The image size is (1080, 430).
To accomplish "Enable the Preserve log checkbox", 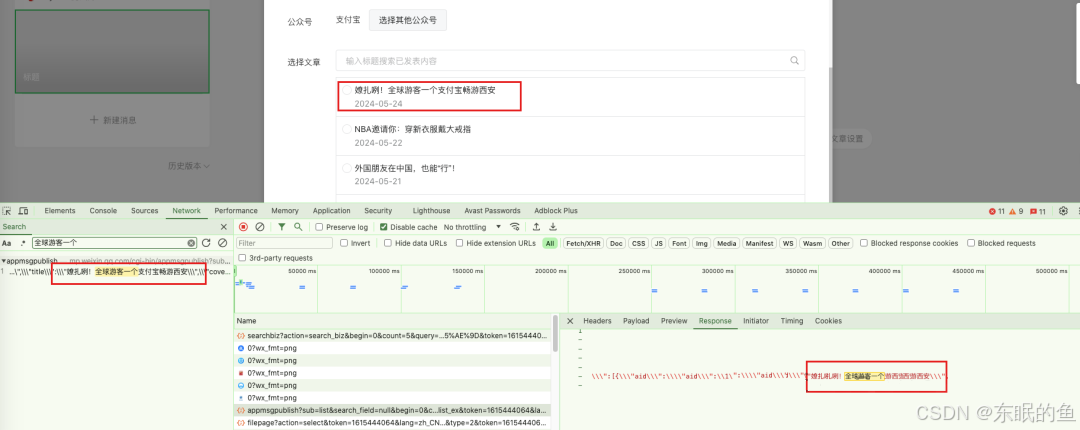I will (319, 227).
